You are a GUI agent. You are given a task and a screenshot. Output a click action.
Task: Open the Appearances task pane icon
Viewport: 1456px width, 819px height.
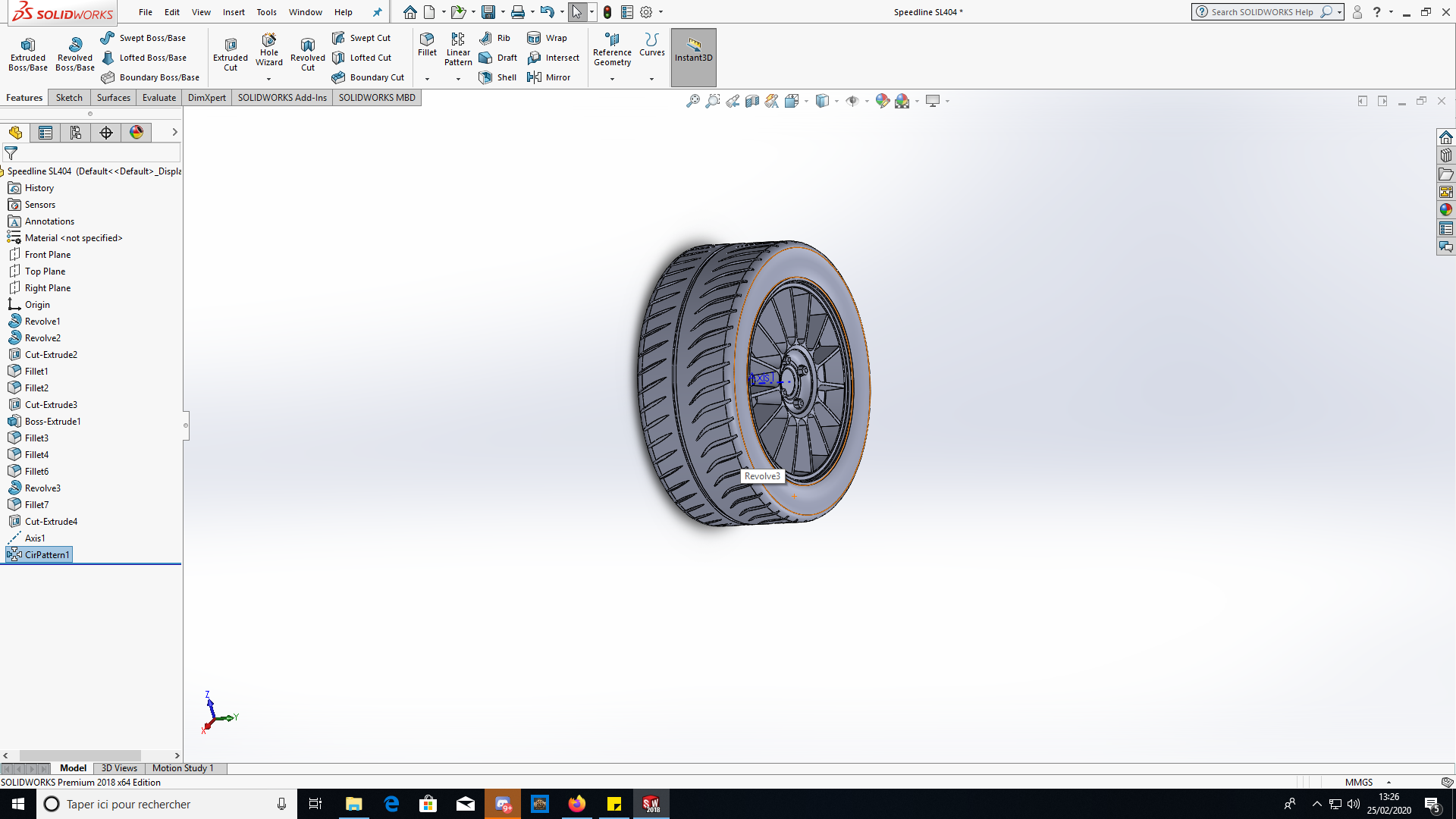(x=1446, y=210)
